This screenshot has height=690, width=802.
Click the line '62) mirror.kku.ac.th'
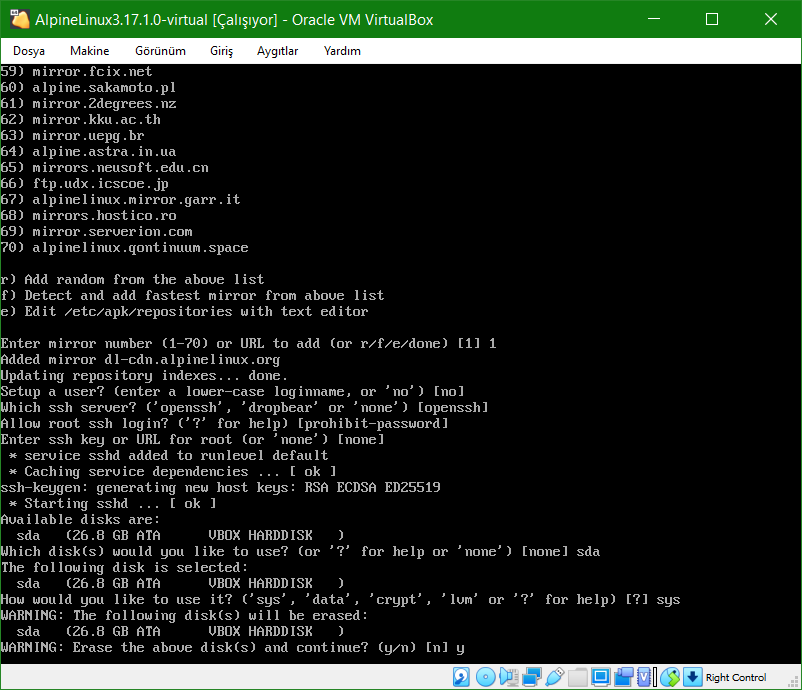(x=80, y=120)
